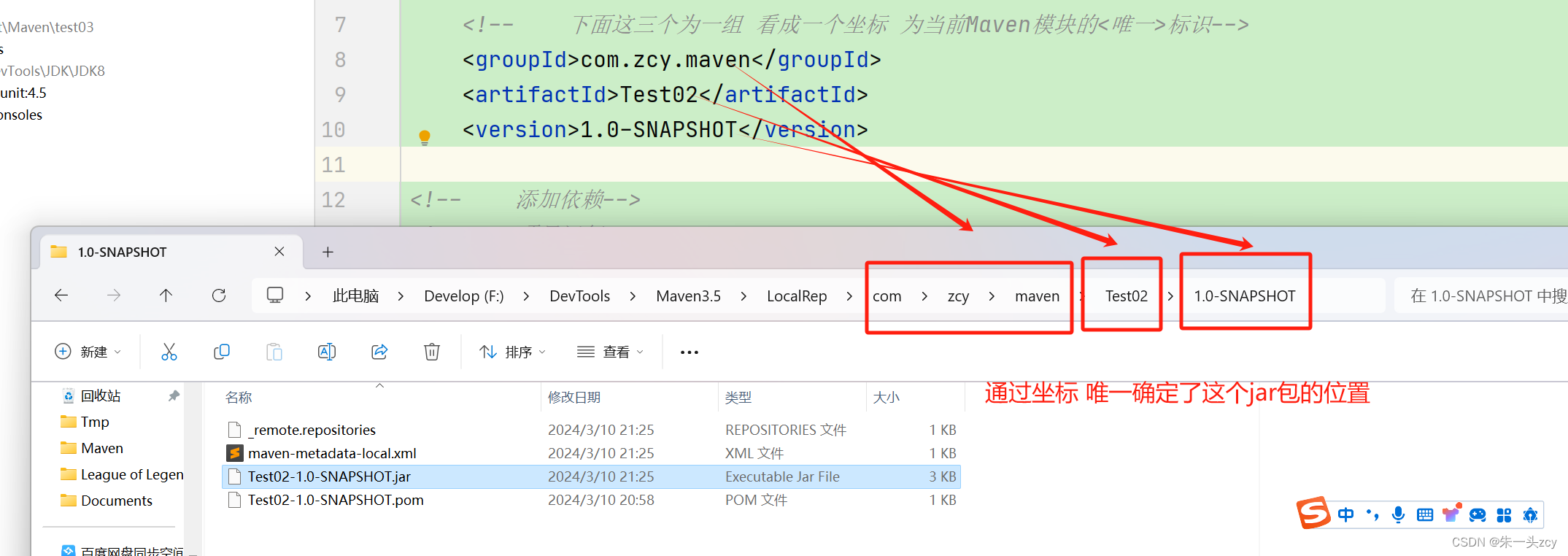Click the intention lightbulb on line 10
Viewport: 1568px width, 556px height.
pos(425,137)
